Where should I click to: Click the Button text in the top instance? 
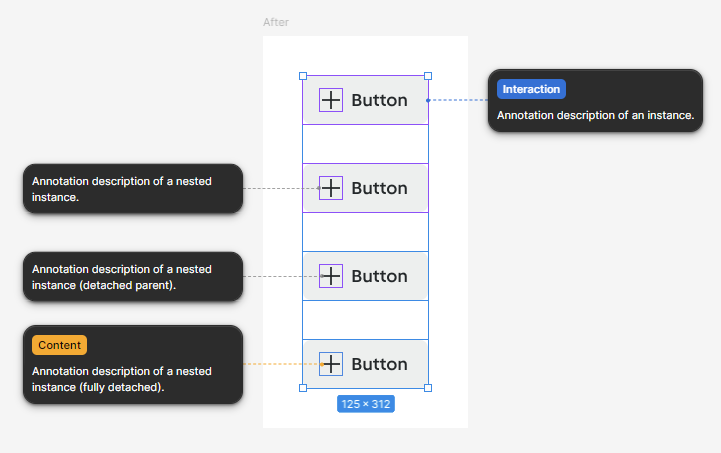click(379, 100)
